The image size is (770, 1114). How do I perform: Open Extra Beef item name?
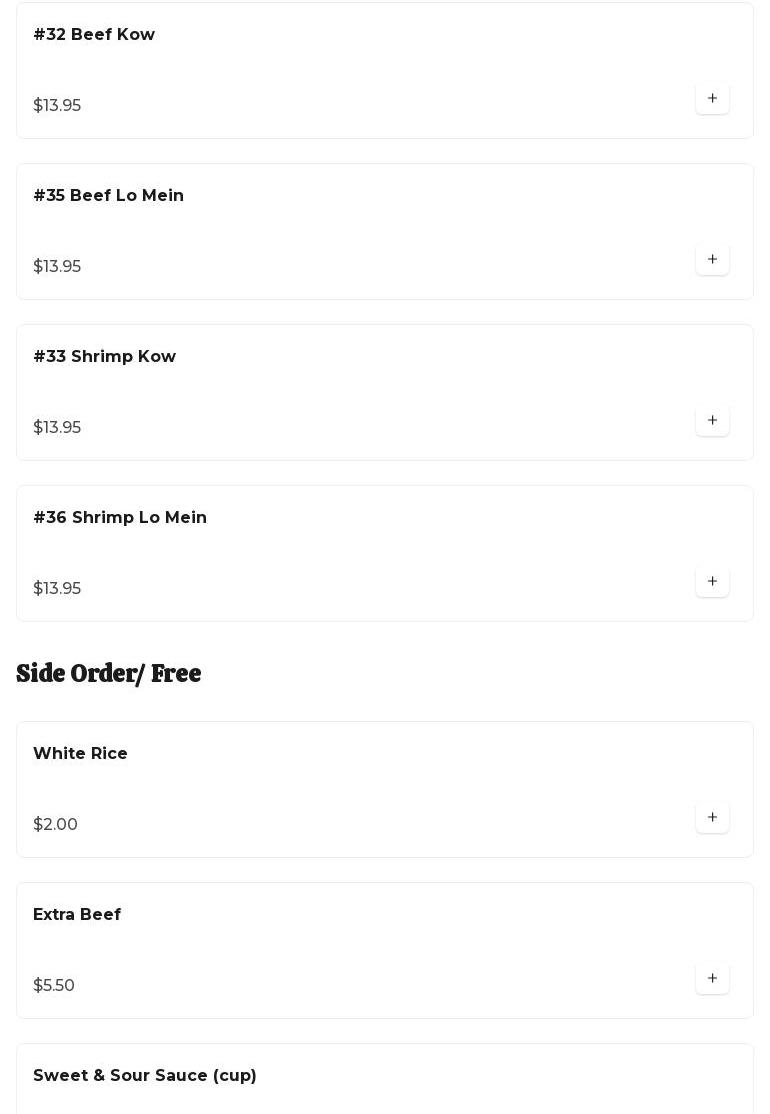click(x=77, y=915)
